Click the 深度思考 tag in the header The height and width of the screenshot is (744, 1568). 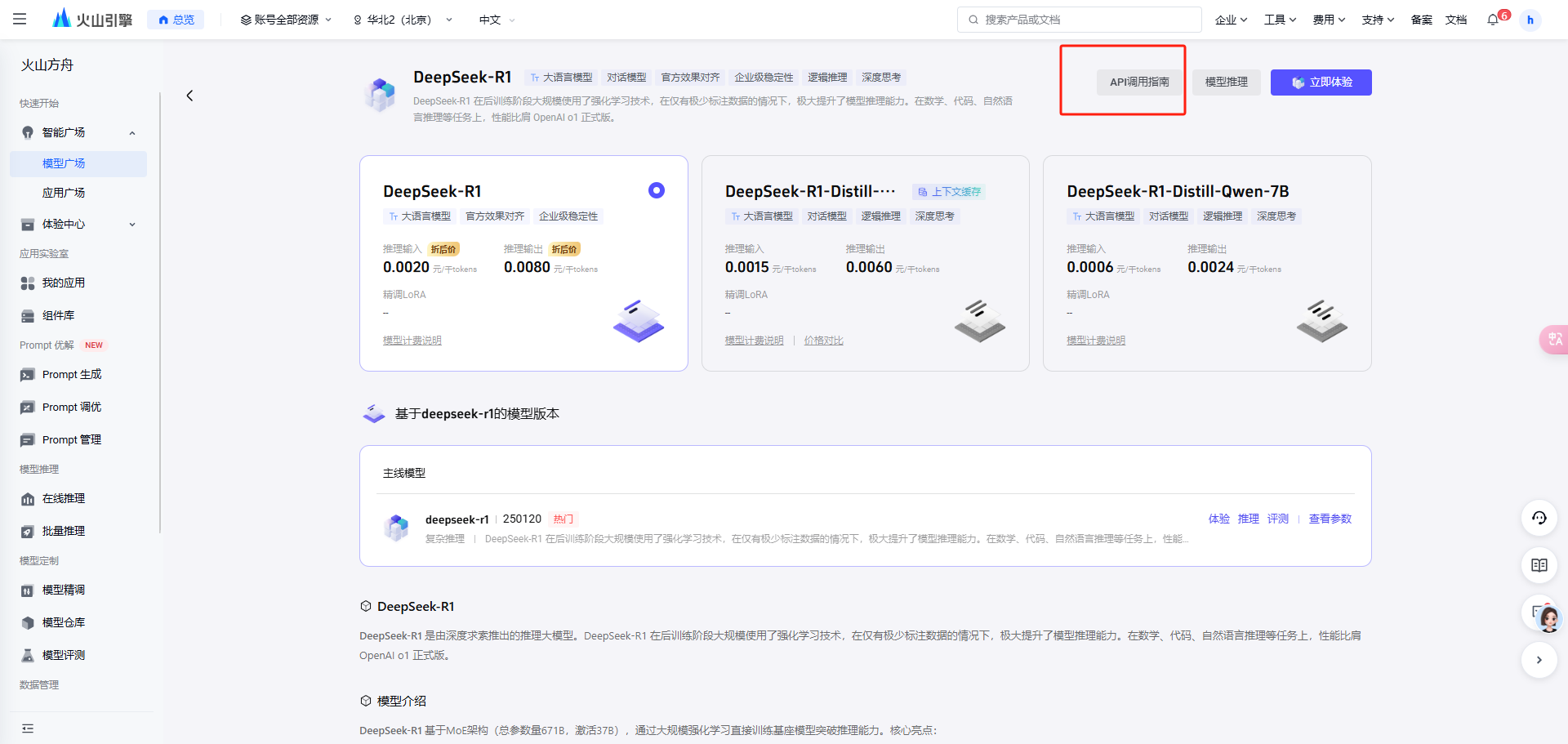(881, 78)
